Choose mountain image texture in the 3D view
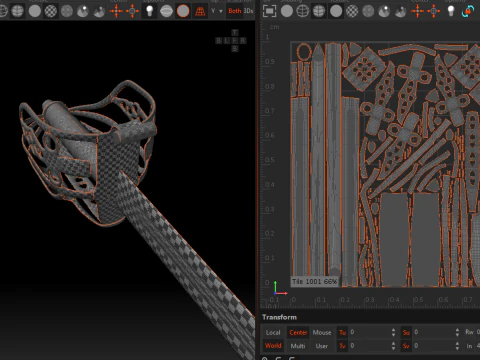Screen dimensions: 480x360 tap(99, 11)
